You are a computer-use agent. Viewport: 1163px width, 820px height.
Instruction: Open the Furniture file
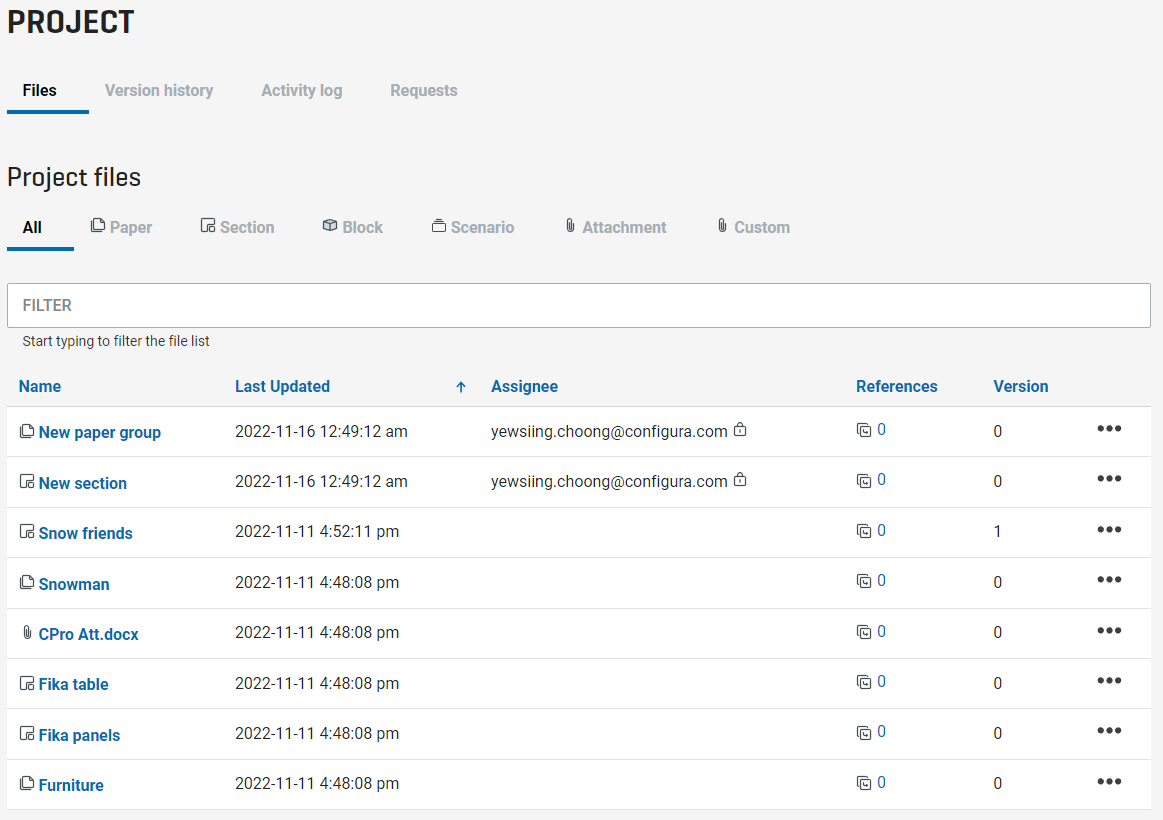(71, 785)
